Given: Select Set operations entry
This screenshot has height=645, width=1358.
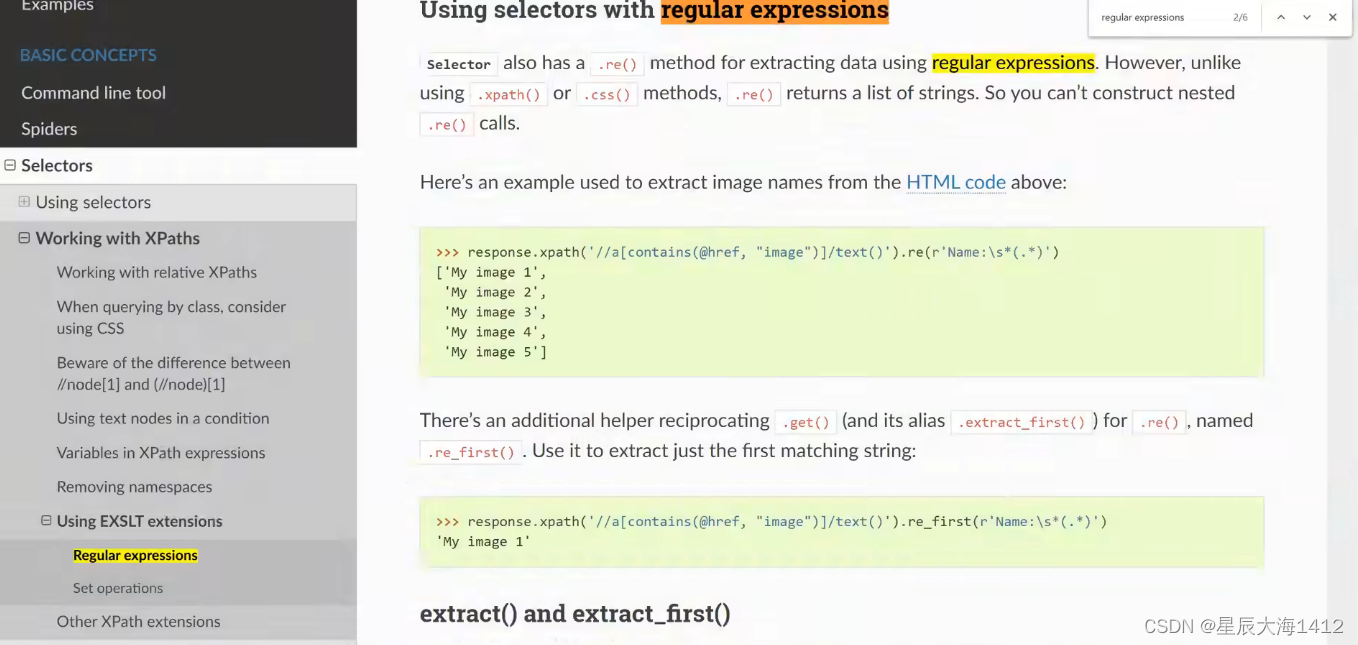Looking at the screenshot, I should point(118,588).
